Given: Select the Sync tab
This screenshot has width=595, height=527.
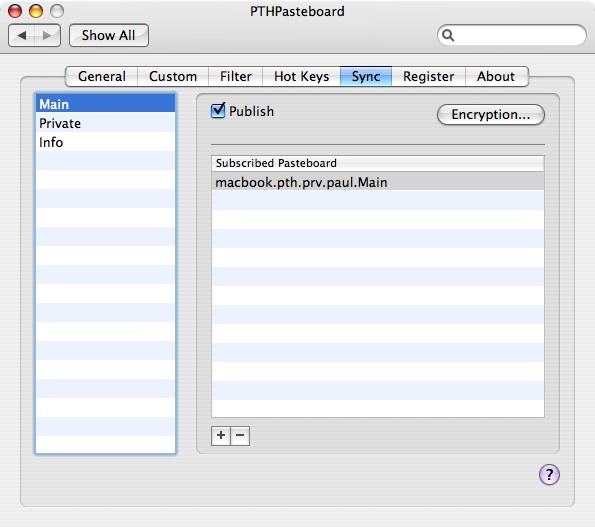Looking at the screenshot, I should pyautogui.click(x=366, y=76).
